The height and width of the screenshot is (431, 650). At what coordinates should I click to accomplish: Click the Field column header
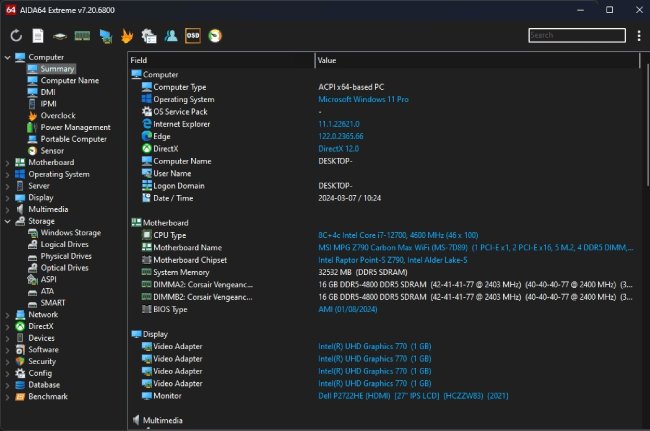coord(221,60)
